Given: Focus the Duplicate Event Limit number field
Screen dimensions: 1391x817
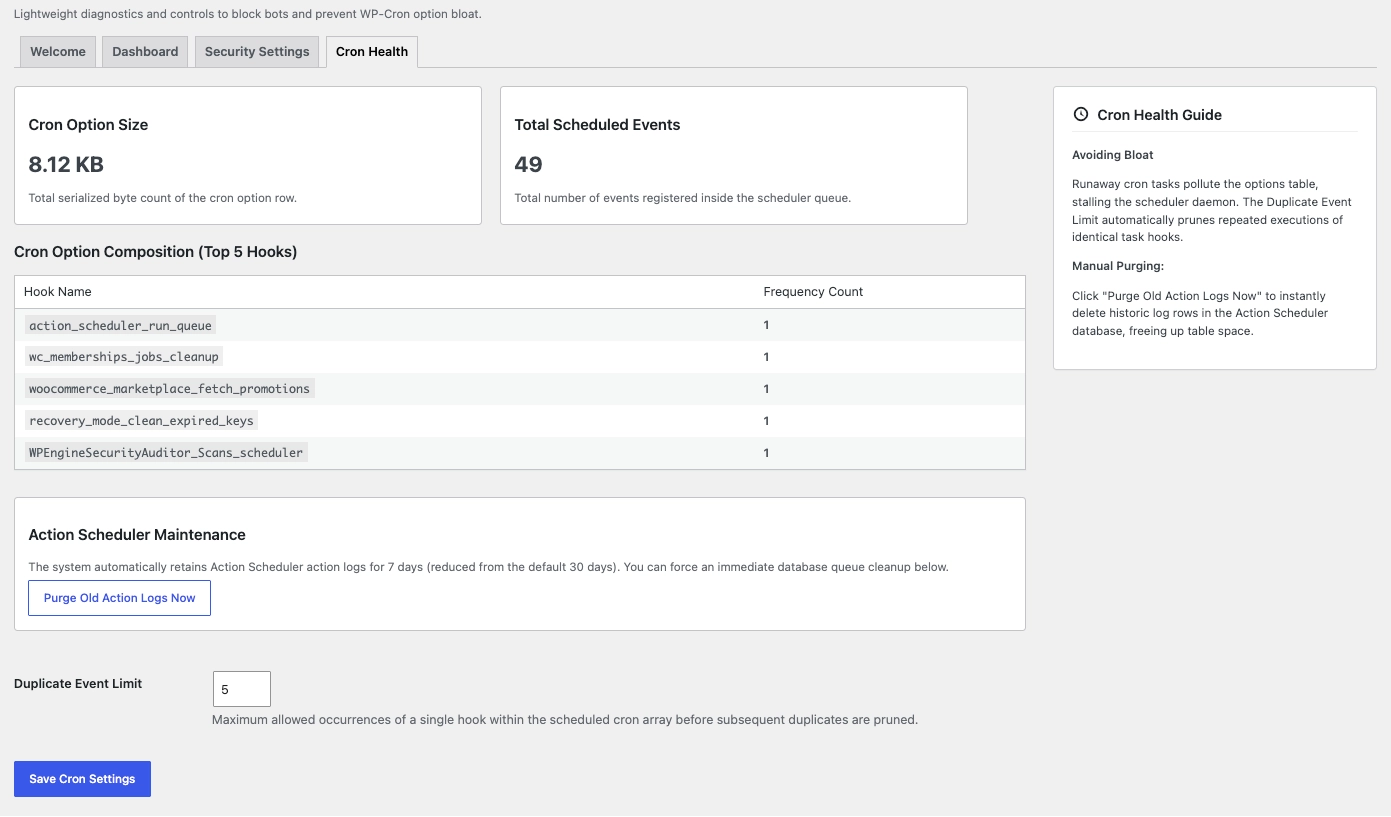Looking at the screenshot, I should point(242,690).
